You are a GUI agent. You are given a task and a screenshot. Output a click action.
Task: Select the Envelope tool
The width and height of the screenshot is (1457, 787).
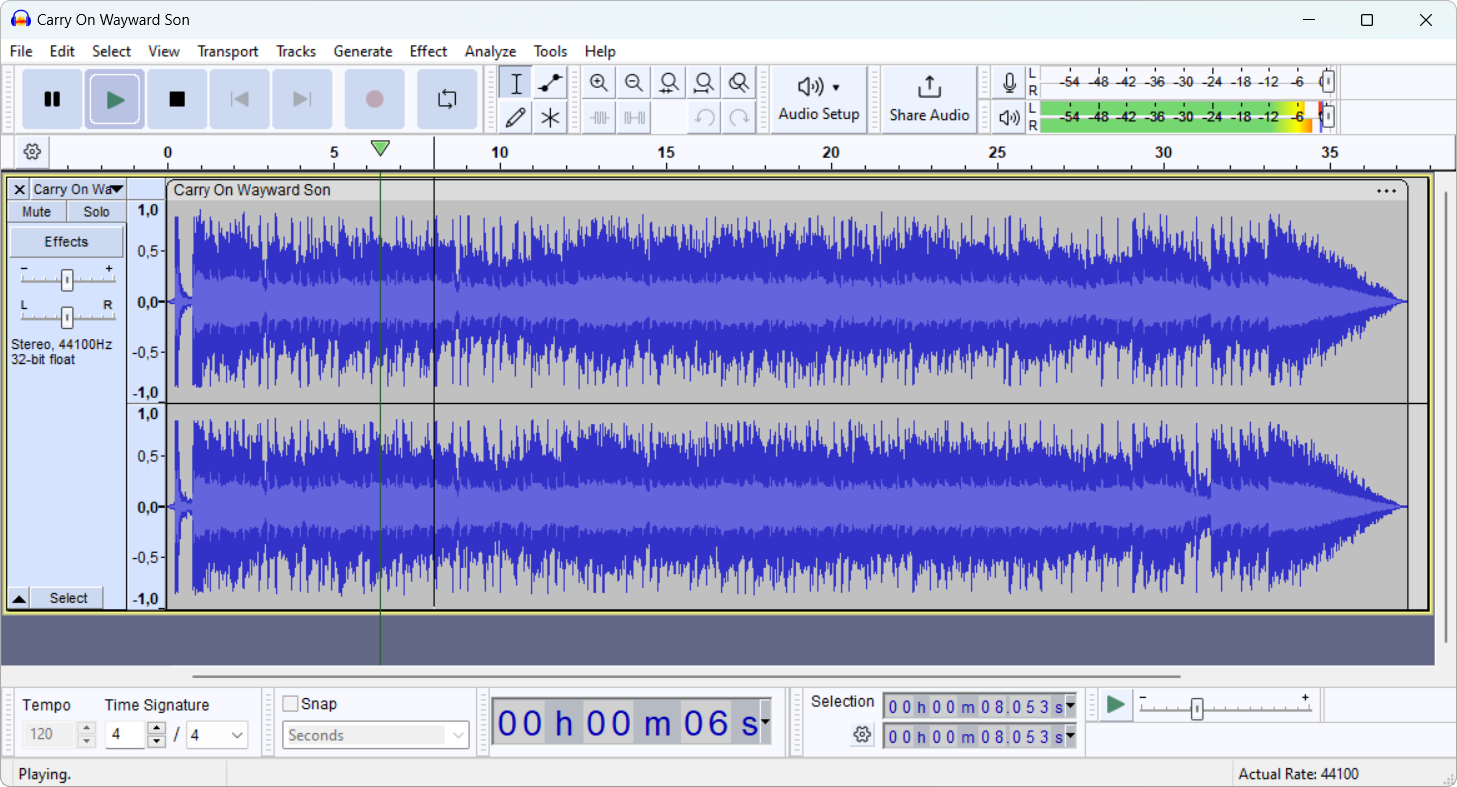click(x=550, y=83)
